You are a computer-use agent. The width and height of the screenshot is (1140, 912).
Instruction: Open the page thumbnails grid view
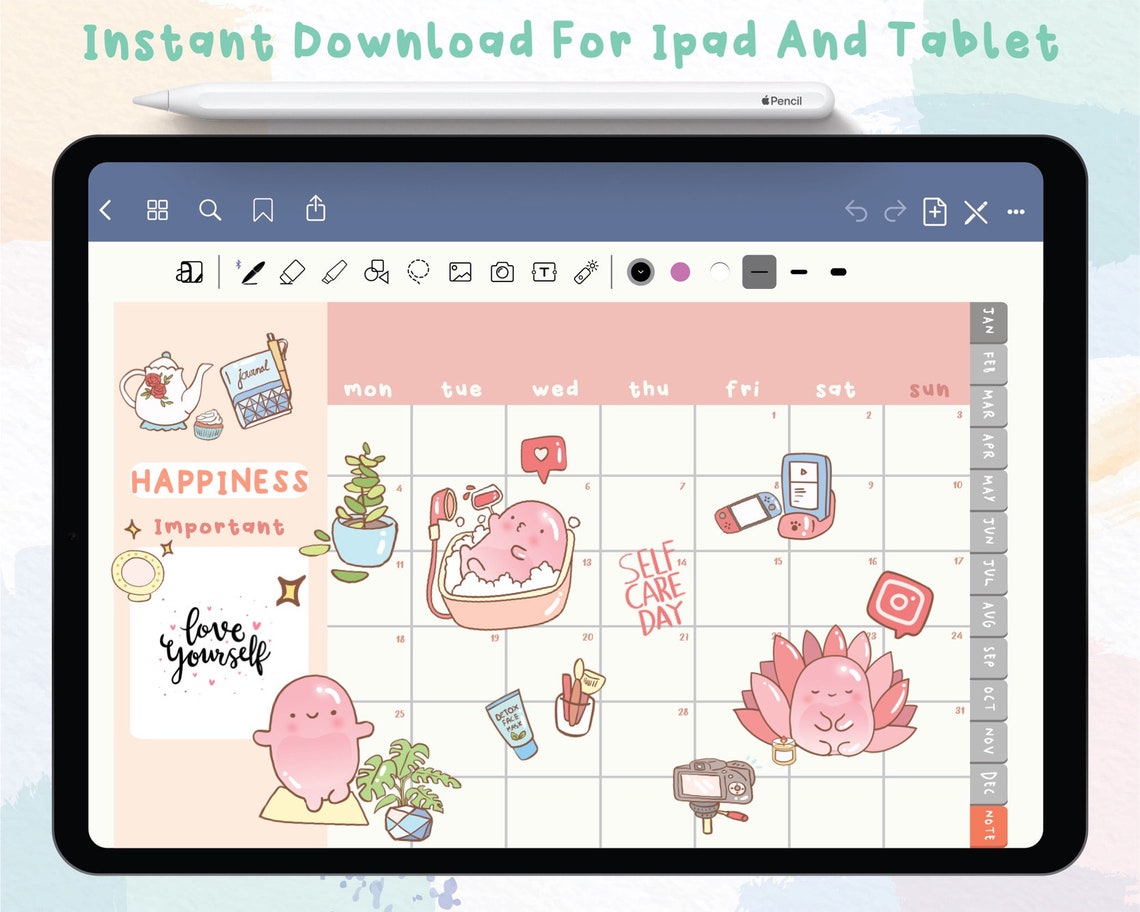[x=157, y=210]
